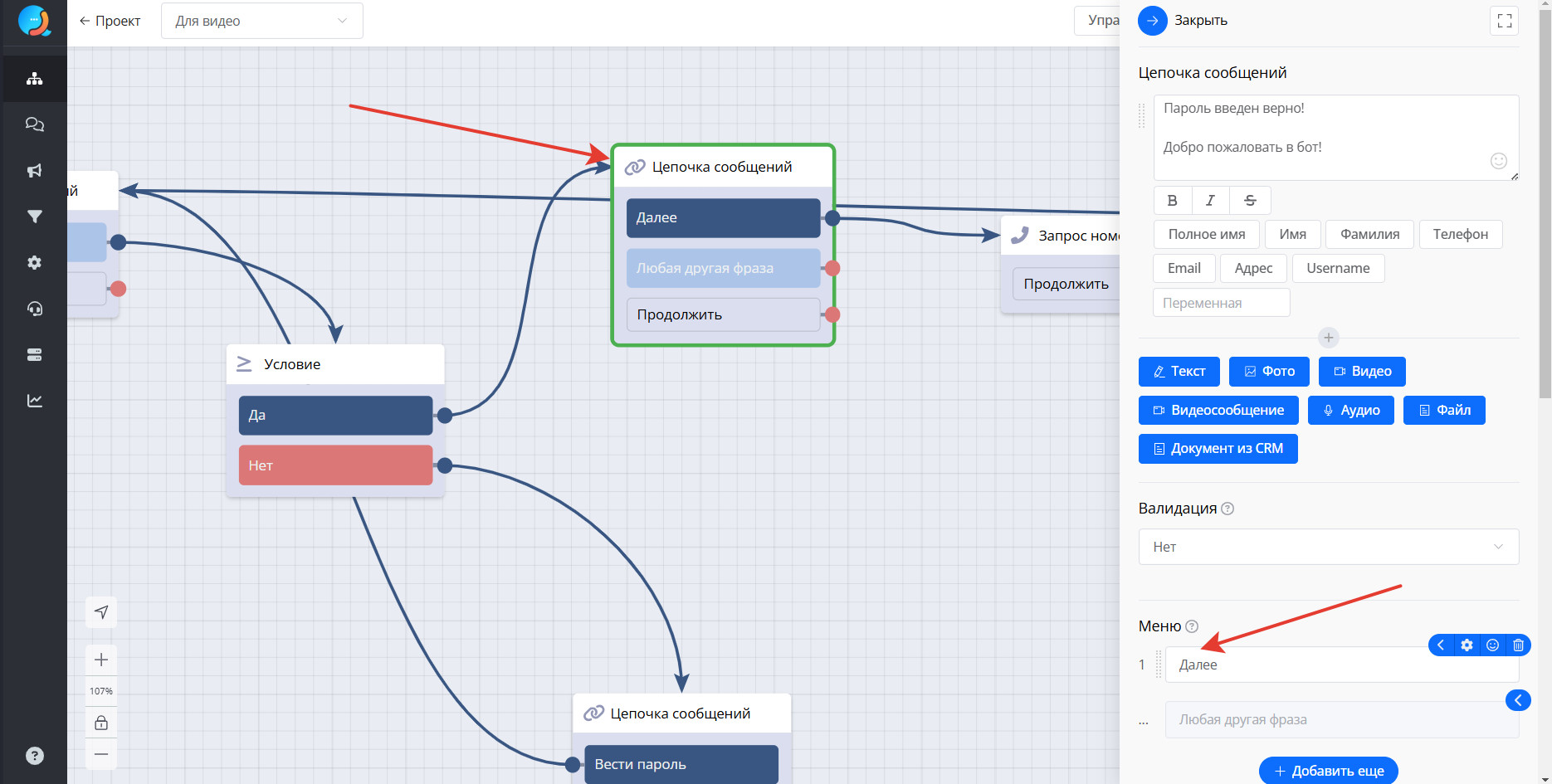Open the funnel icon in sidebar
The height and width of the screenshot is (784, 1552).
pos(34,217)
